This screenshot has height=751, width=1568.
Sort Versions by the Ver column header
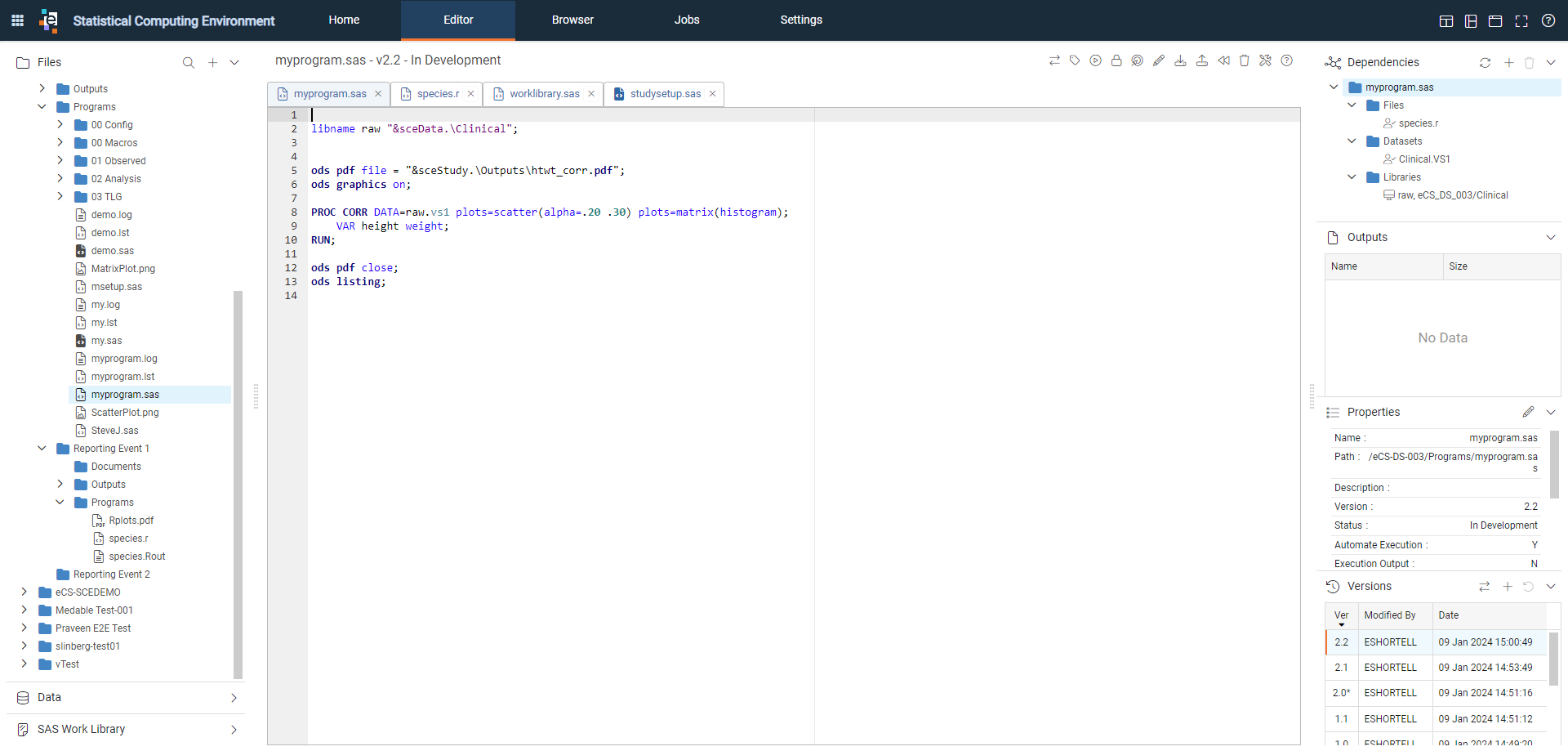click(1341, 615)
